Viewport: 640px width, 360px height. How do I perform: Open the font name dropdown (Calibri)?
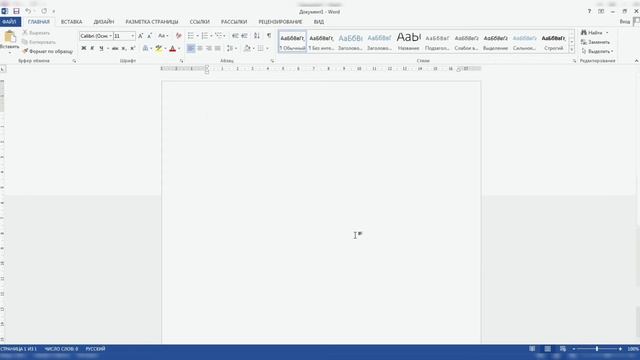[110, 36]
